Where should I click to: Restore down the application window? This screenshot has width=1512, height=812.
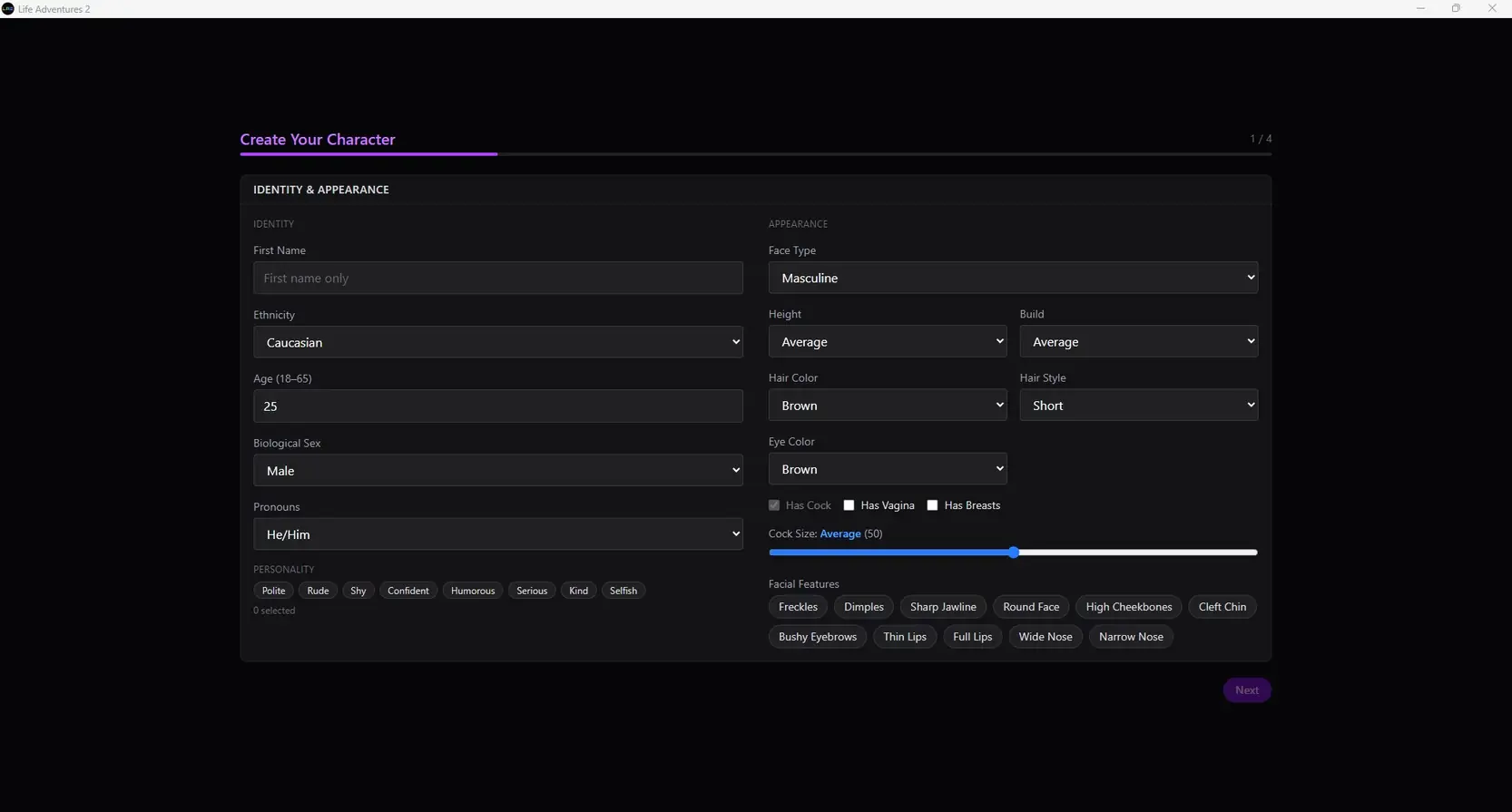click(x=1456, y=8)
